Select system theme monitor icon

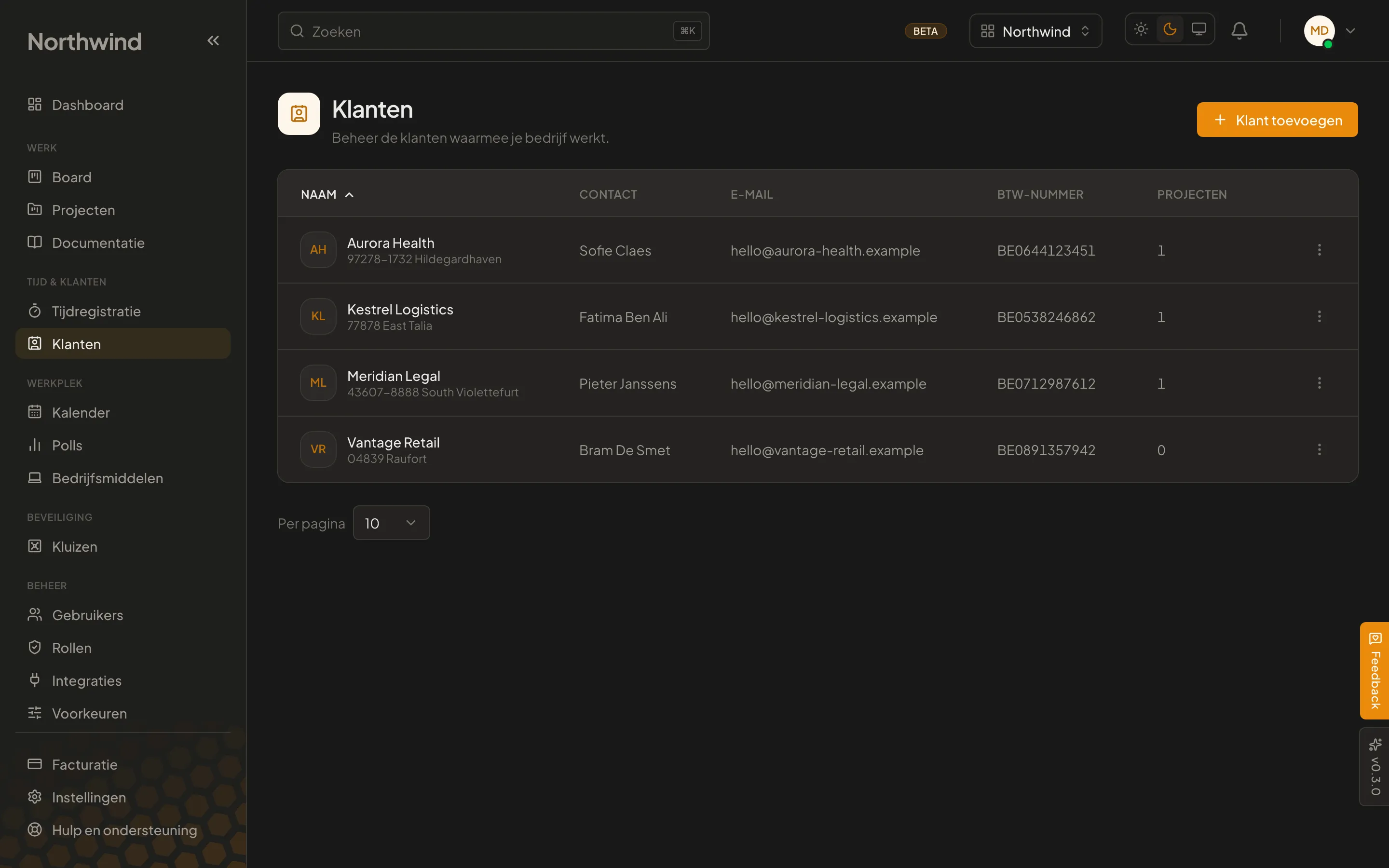(x=1198, y=29)
